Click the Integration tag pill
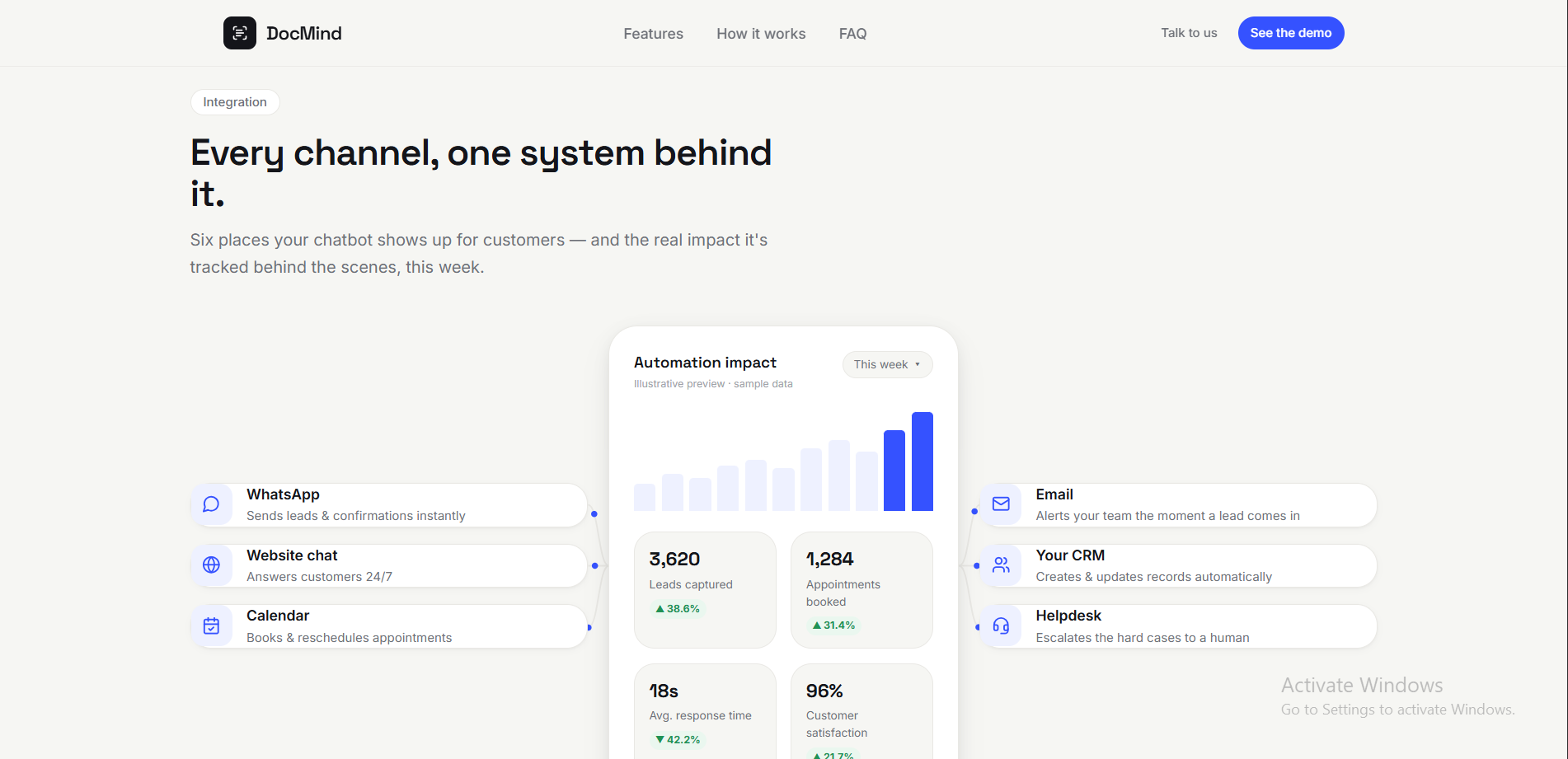1568x759 pixels. 235,102
